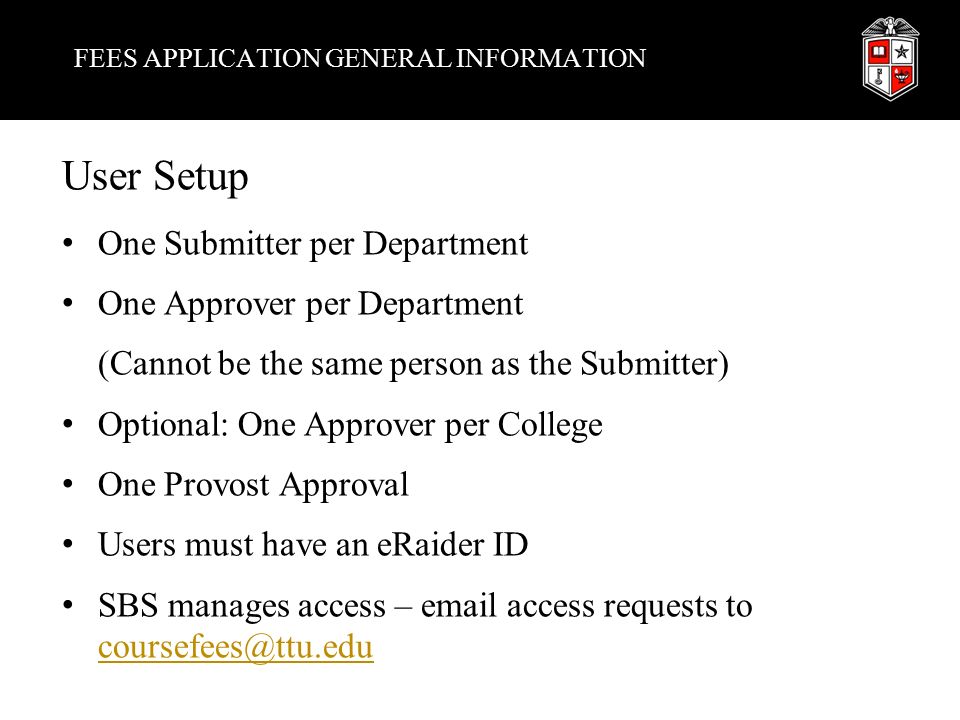Click the 'Cannot be the same person' note
Viewport: 960px width, 720px height.
(413, 364)
